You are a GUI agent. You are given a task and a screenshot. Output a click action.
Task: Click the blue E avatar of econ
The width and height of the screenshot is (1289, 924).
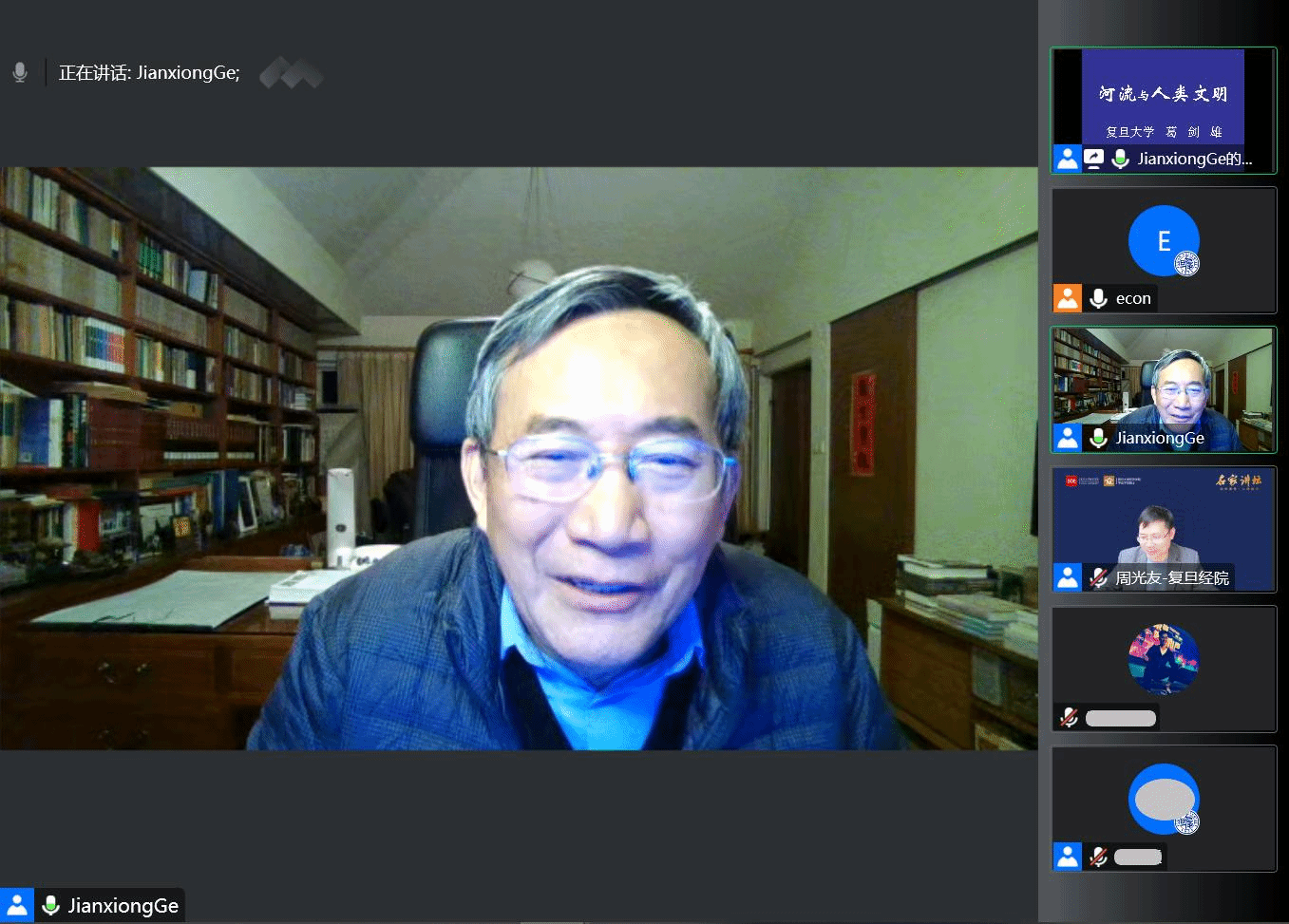(1163, 240)
